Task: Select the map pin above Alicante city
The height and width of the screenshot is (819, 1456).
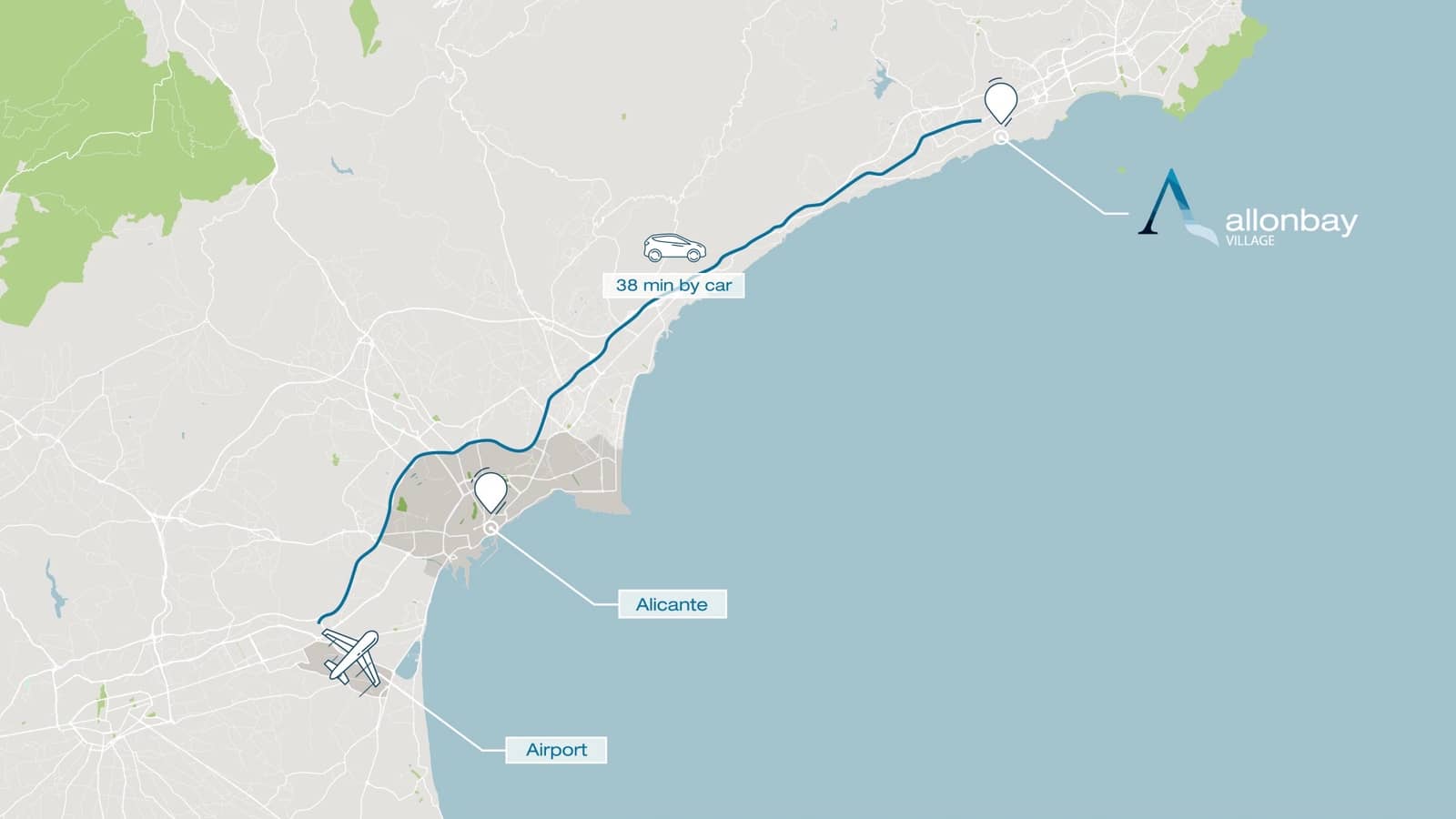Action: click(491, 492)
